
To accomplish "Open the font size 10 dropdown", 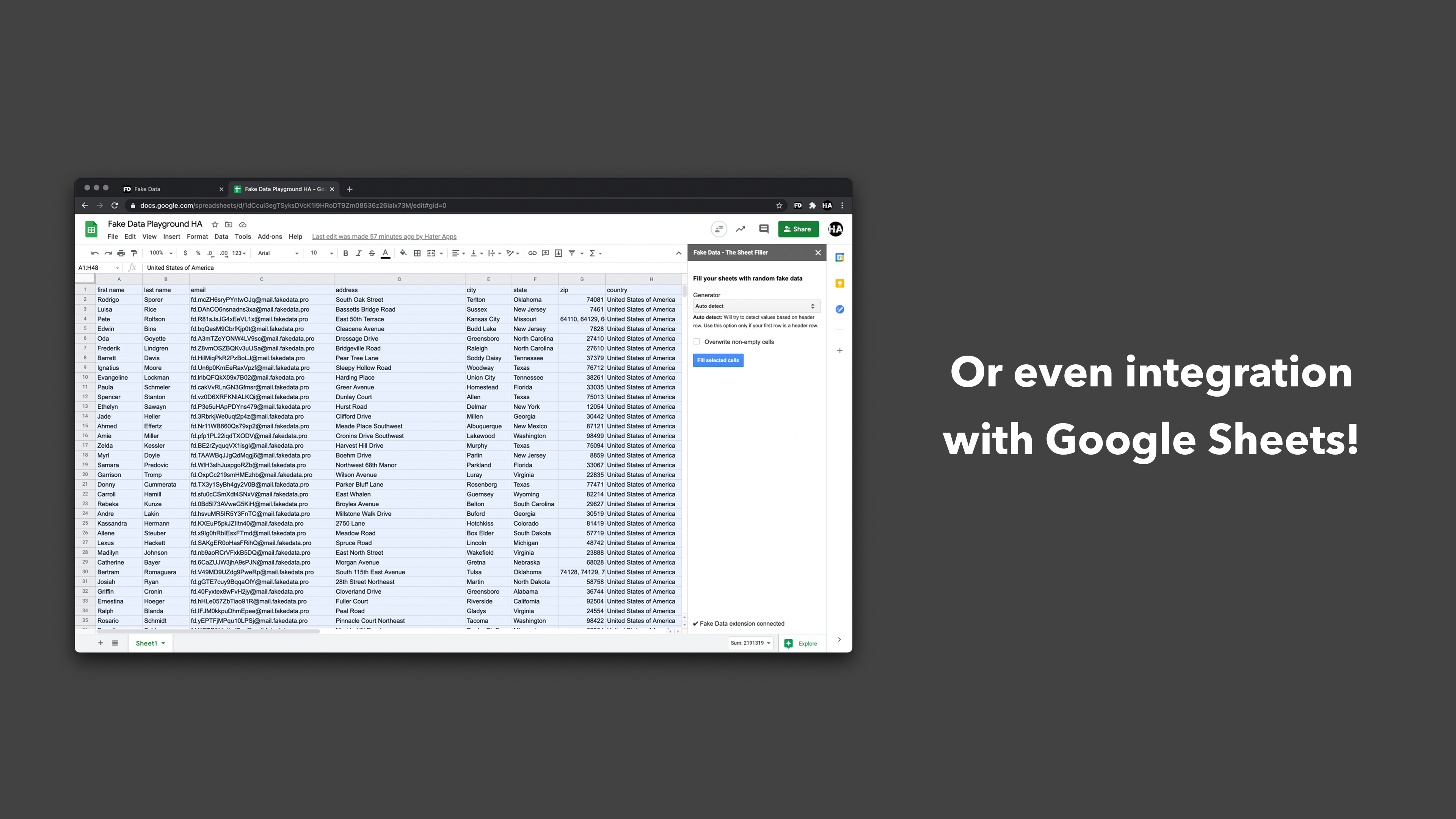I will (321, 253).
